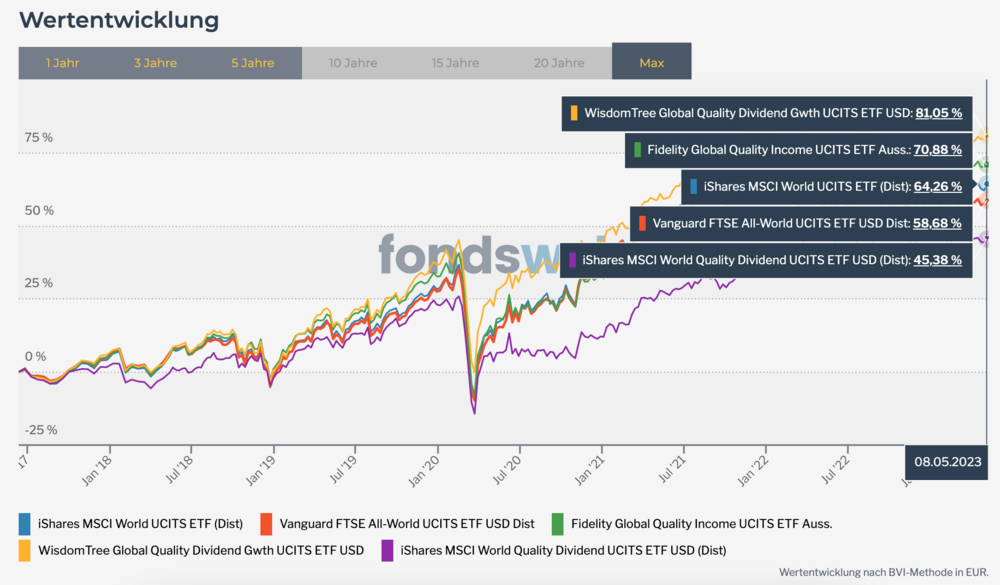
Task: Toggle Vanguard FTSE All-World legend label
Action: [x=407, y=524]
